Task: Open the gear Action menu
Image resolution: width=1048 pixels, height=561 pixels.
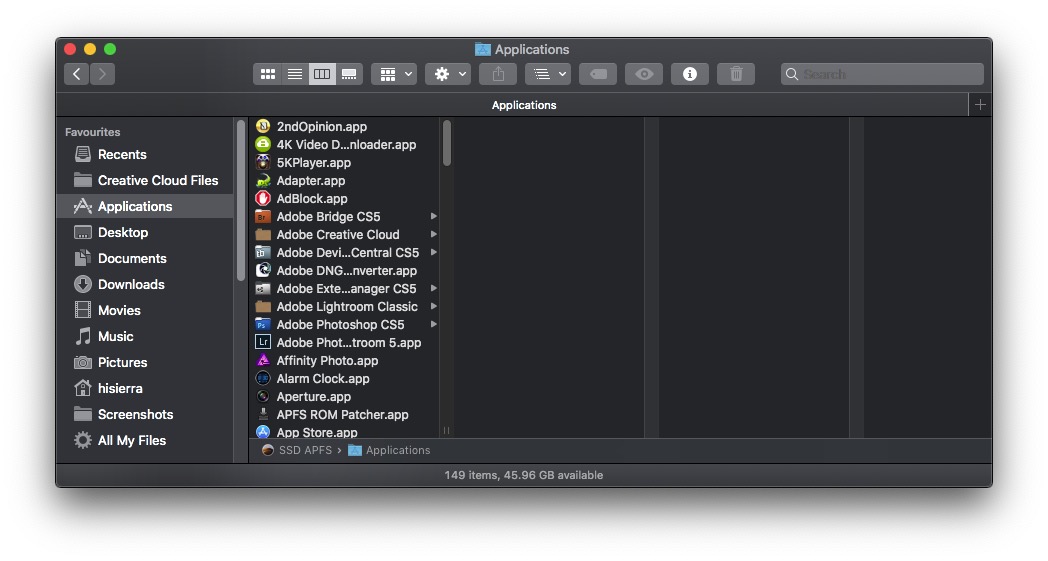Action: pos(448,74)
